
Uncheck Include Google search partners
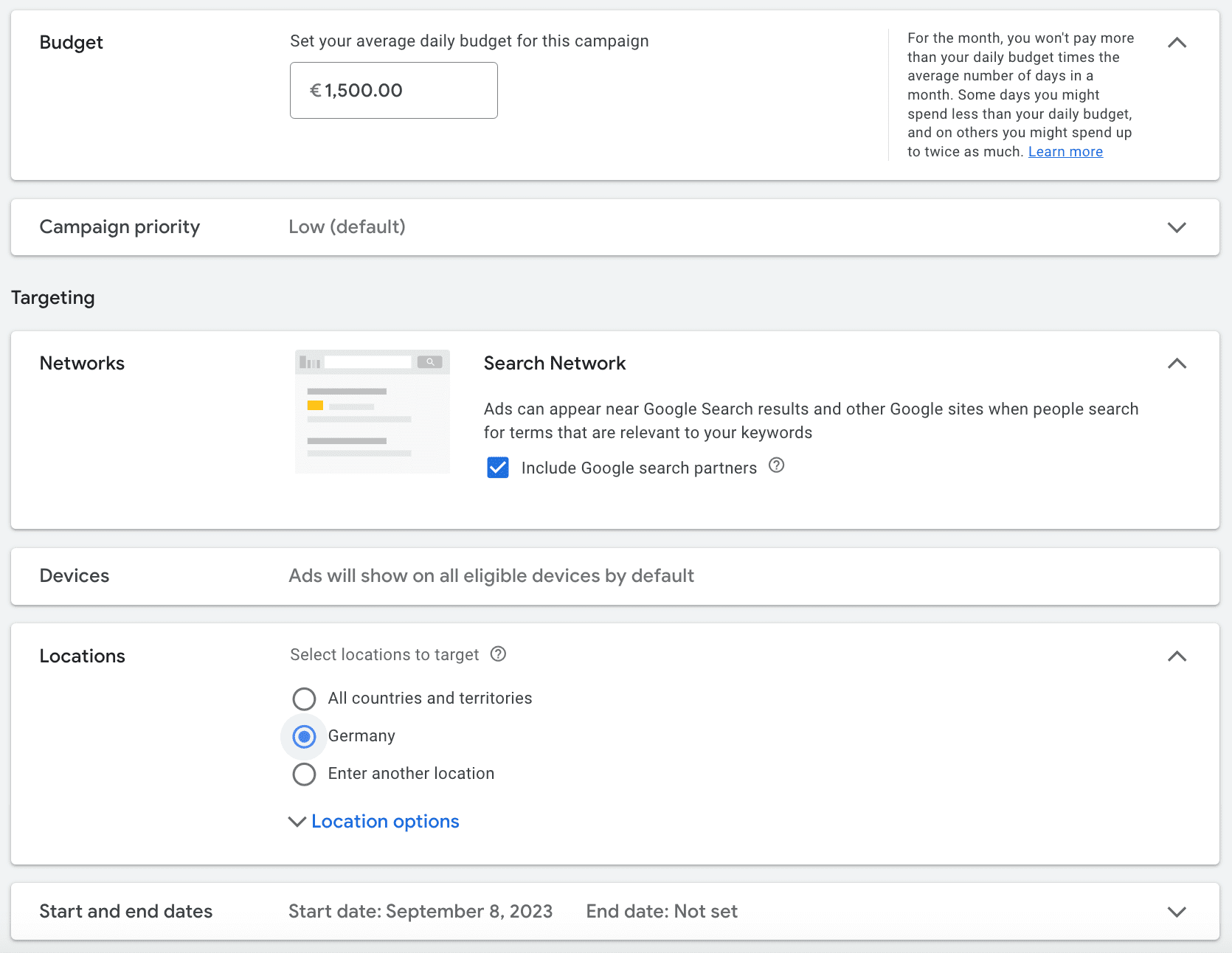click(498, 468)
